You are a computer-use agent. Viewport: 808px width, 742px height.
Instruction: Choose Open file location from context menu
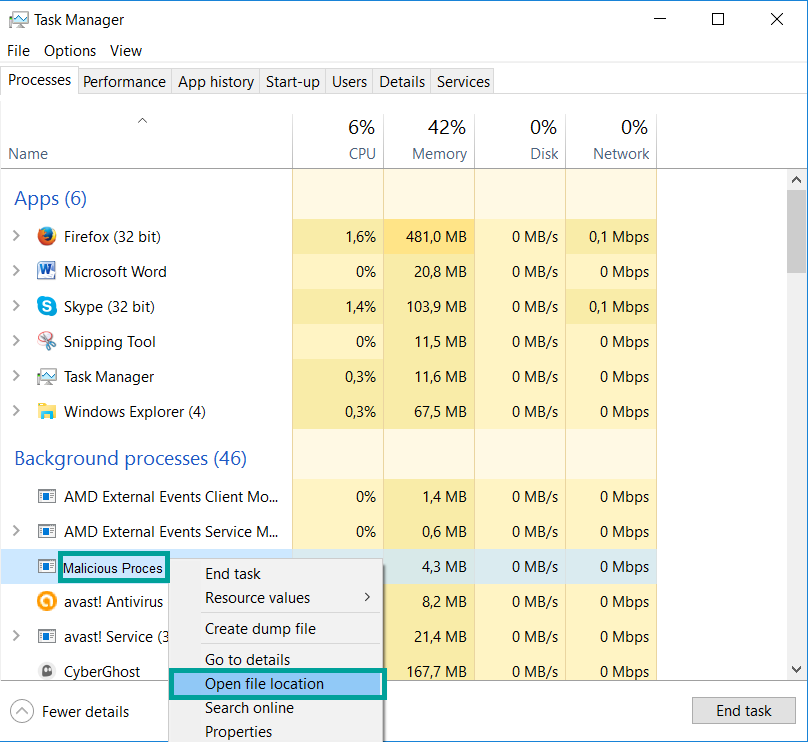[264, 684]
